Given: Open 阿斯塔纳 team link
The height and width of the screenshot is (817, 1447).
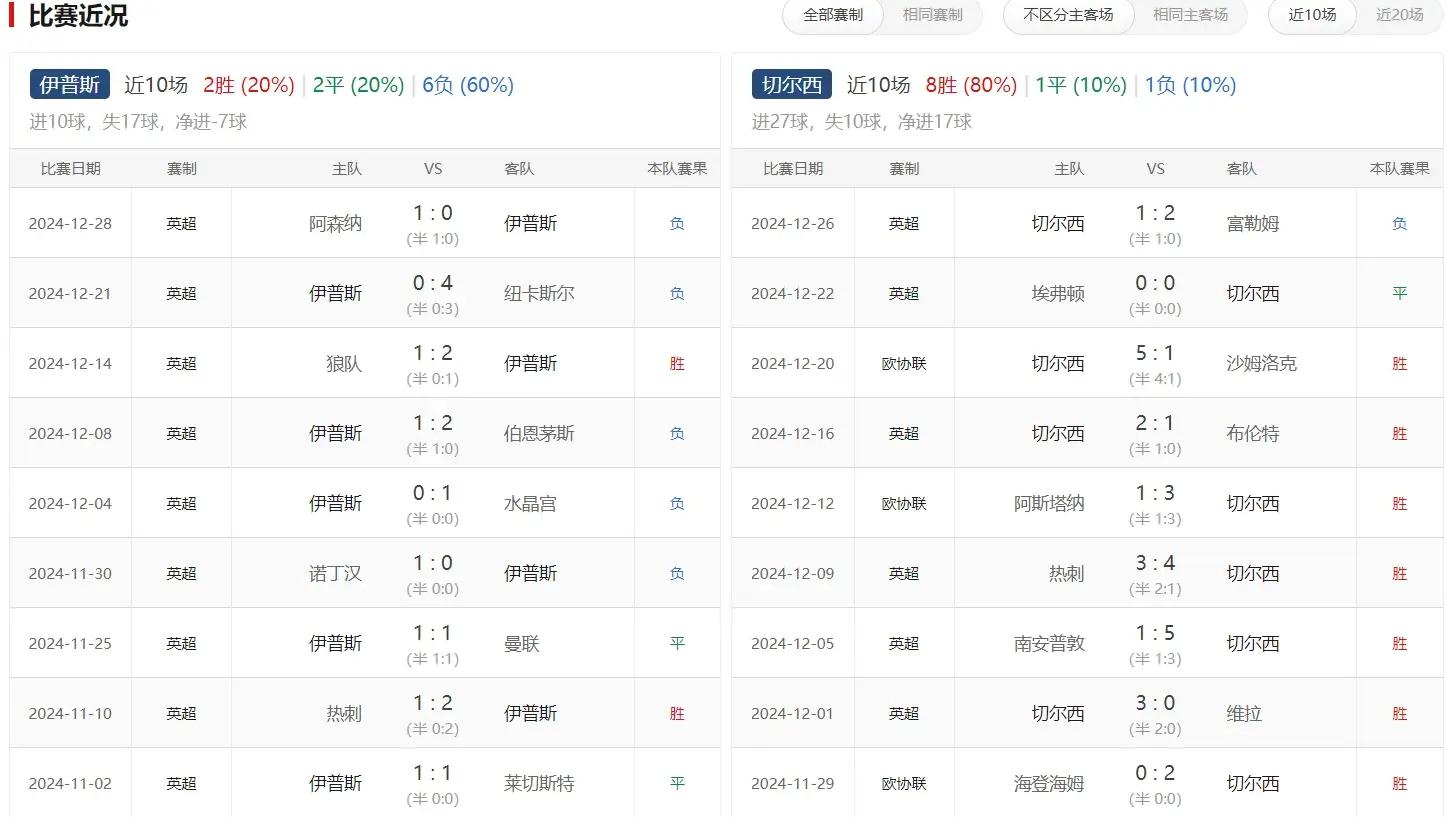Looking at the screenshot, I should click(1049, 503).
